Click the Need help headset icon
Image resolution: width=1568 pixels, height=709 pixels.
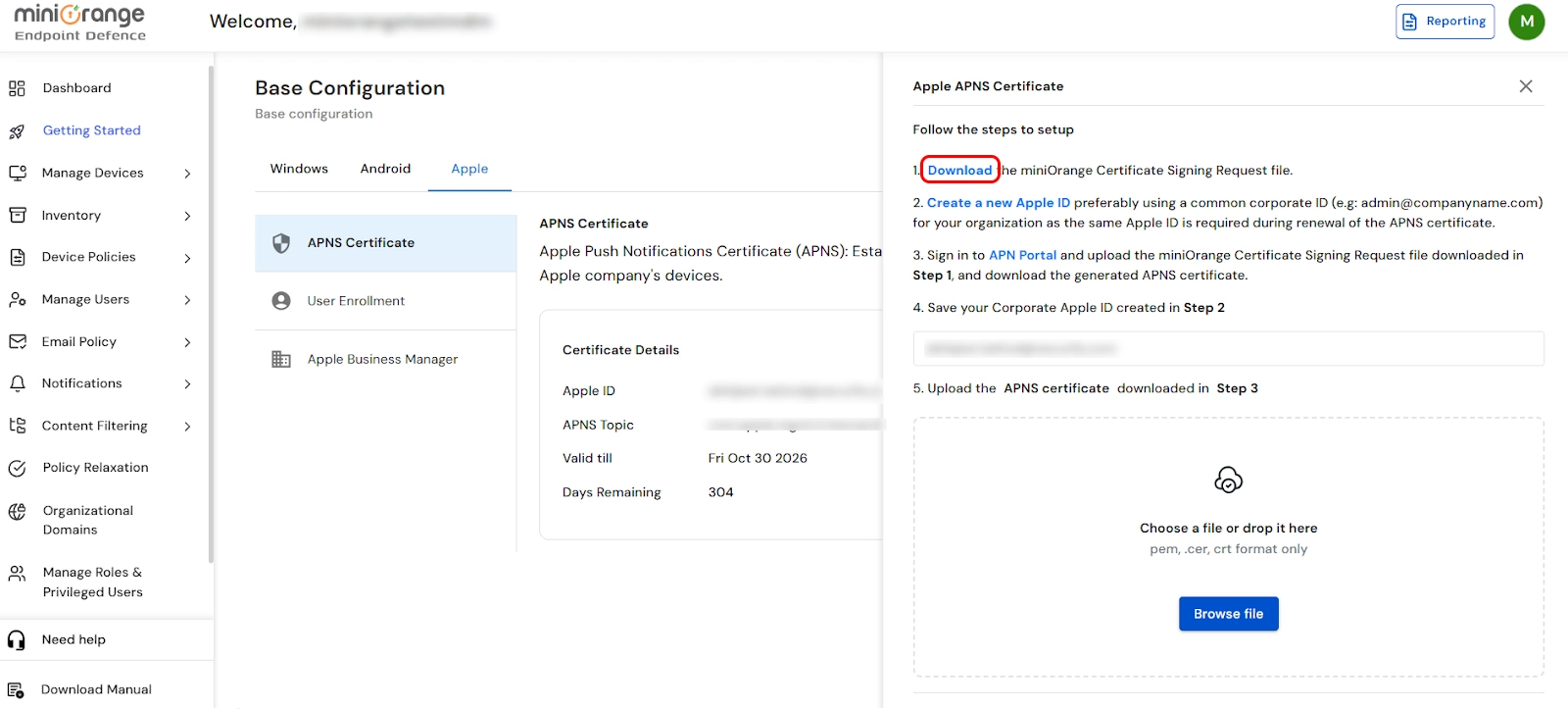[x=17, y=640]
